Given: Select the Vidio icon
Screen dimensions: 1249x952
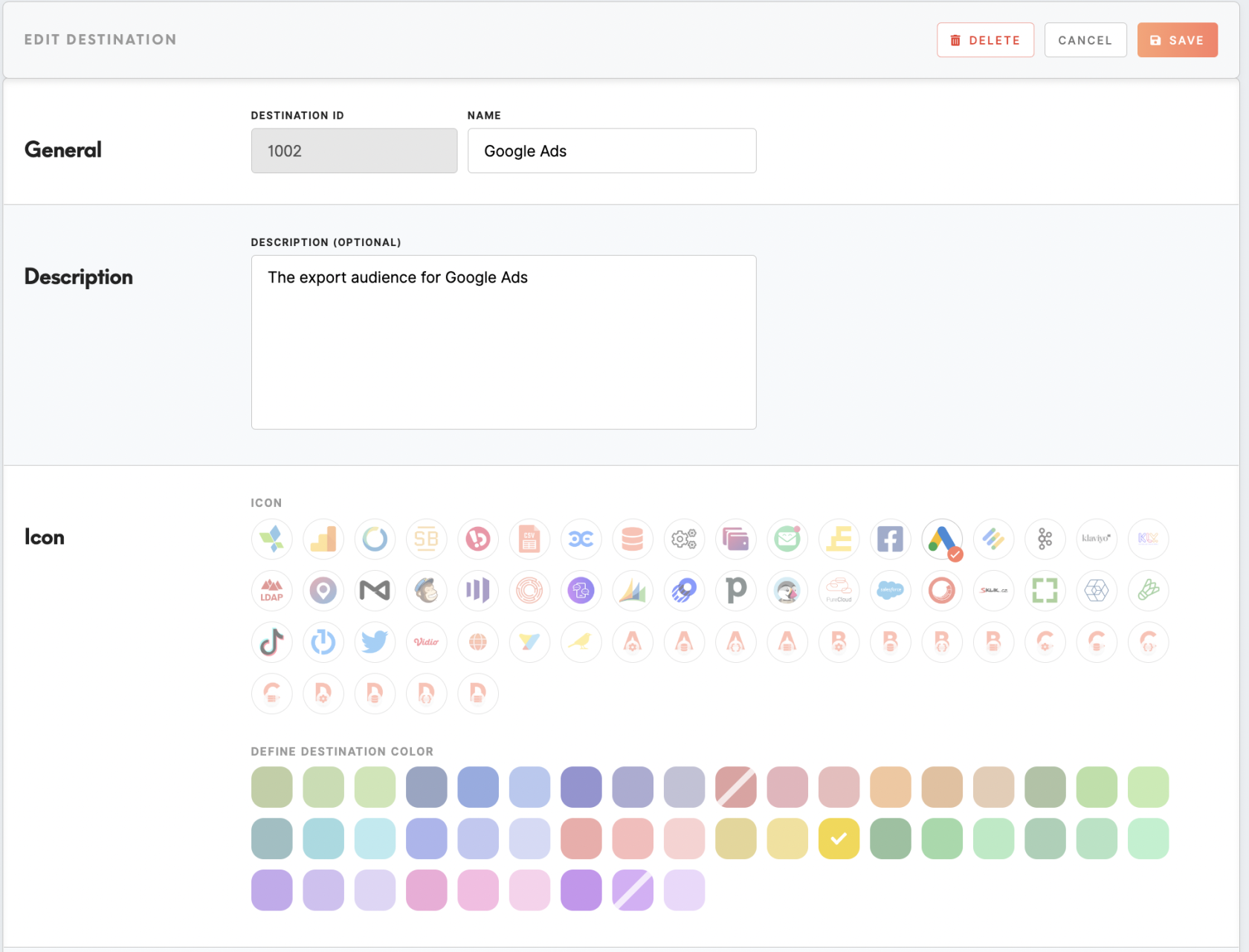Looking at the screenshot, I should coord(427,642).
